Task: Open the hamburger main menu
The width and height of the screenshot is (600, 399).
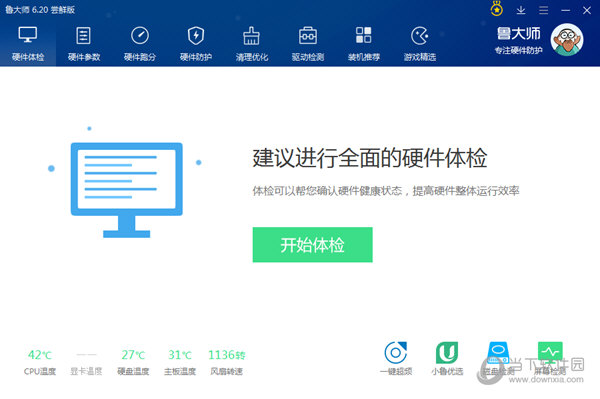Action: click(543, 10)
